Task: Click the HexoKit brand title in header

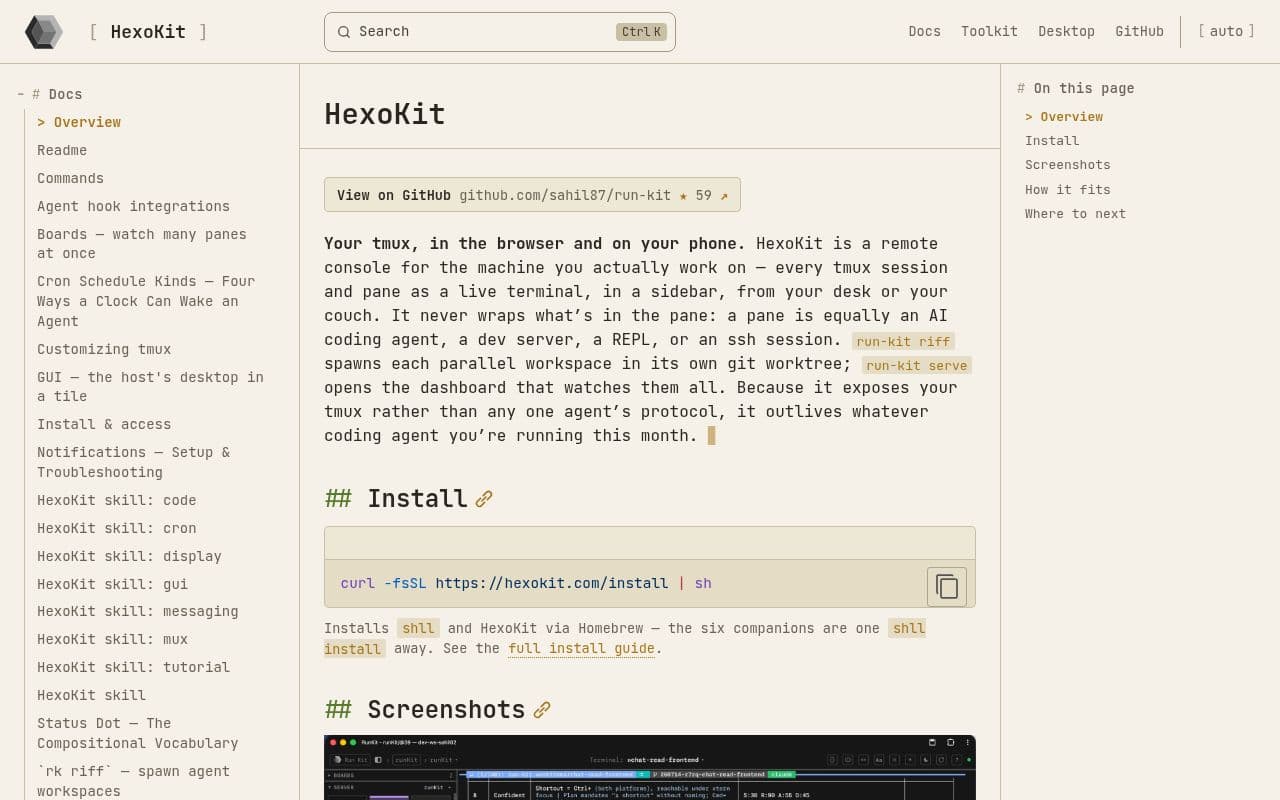Action: click(148, 32)
